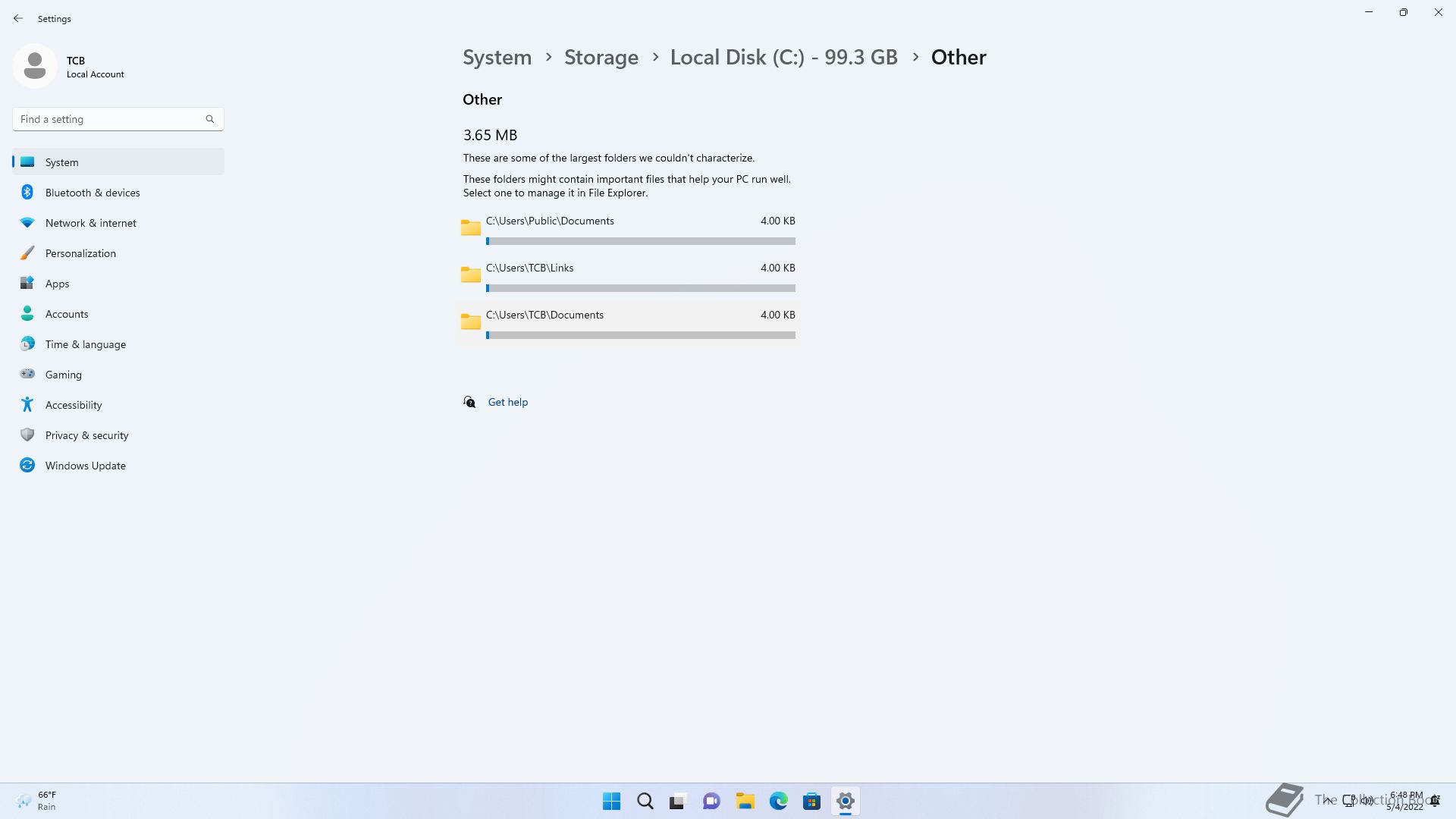The height and width of the screenshot is (819, 1456).
Task: Click the Wi-Fi network icon in the sidebar
Action: [27, 222]
